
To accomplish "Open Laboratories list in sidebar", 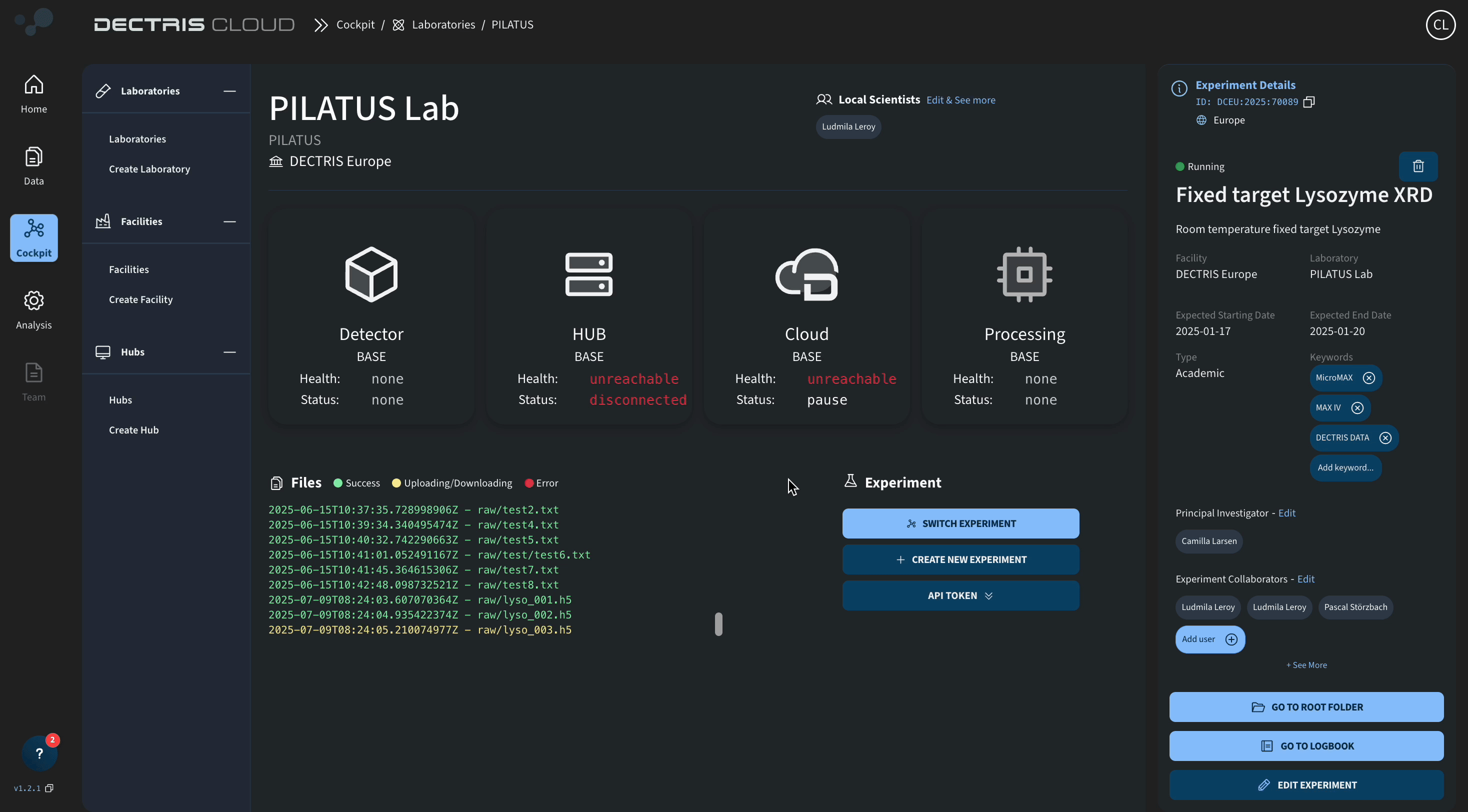I will pyautogui.click(x=137, y=139).
